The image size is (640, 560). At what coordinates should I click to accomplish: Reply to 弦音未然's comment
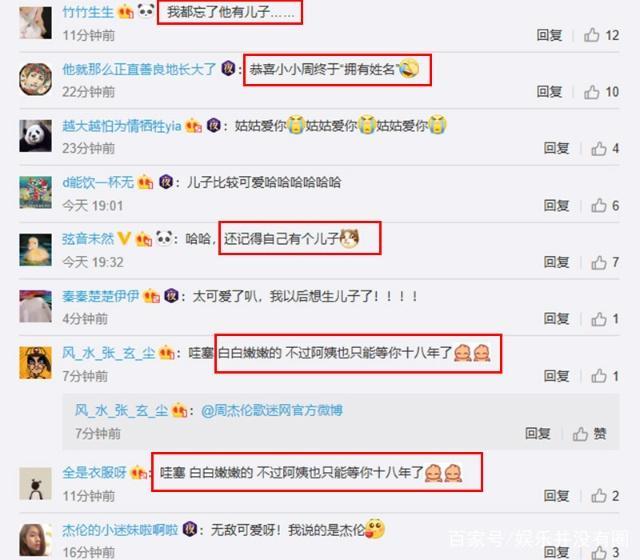(x=556, y=262)
